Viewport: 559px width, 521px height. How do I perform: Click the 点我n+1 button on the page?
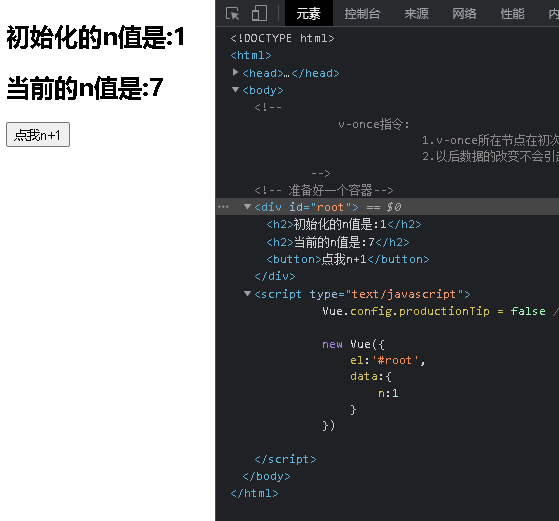click(38, 135)
